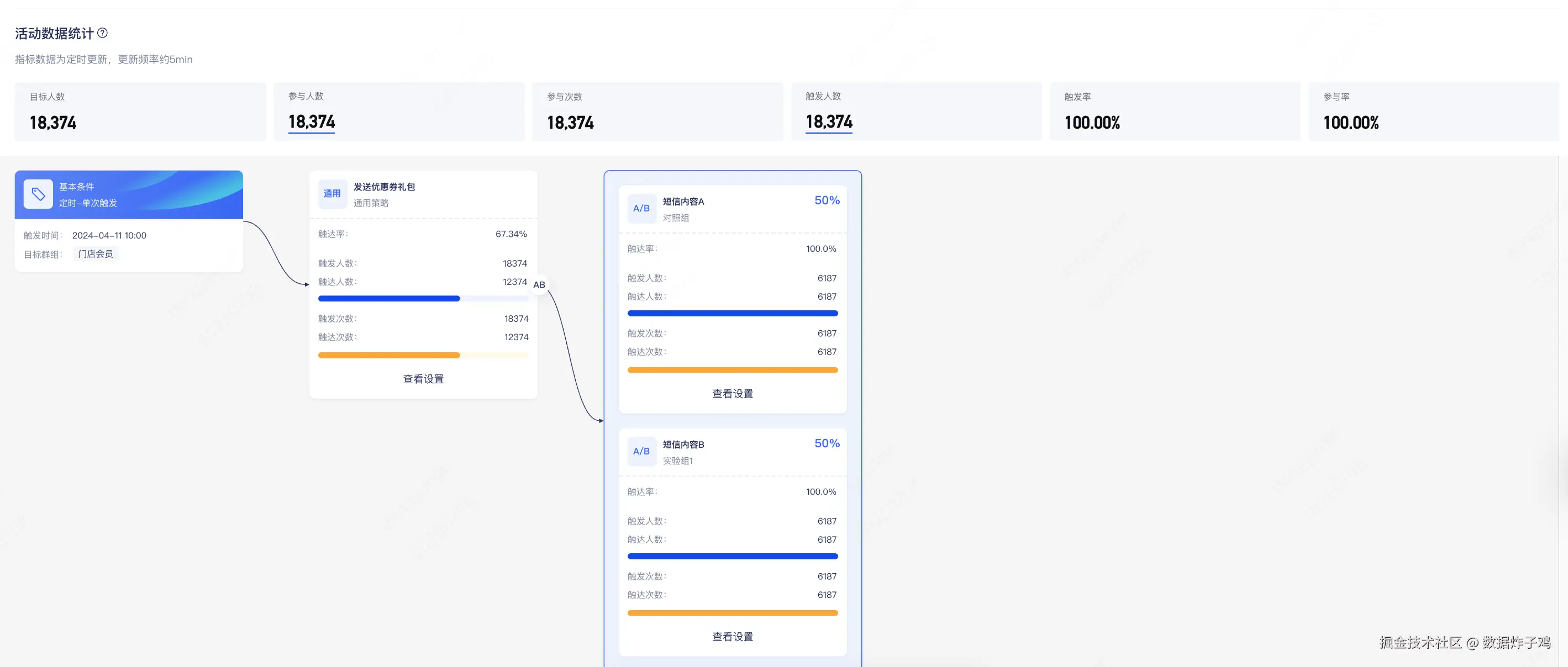Click 触达率 100.0% on 短信内容A
This screenshot has height=667, width=1568.
[x=821, y=249]
